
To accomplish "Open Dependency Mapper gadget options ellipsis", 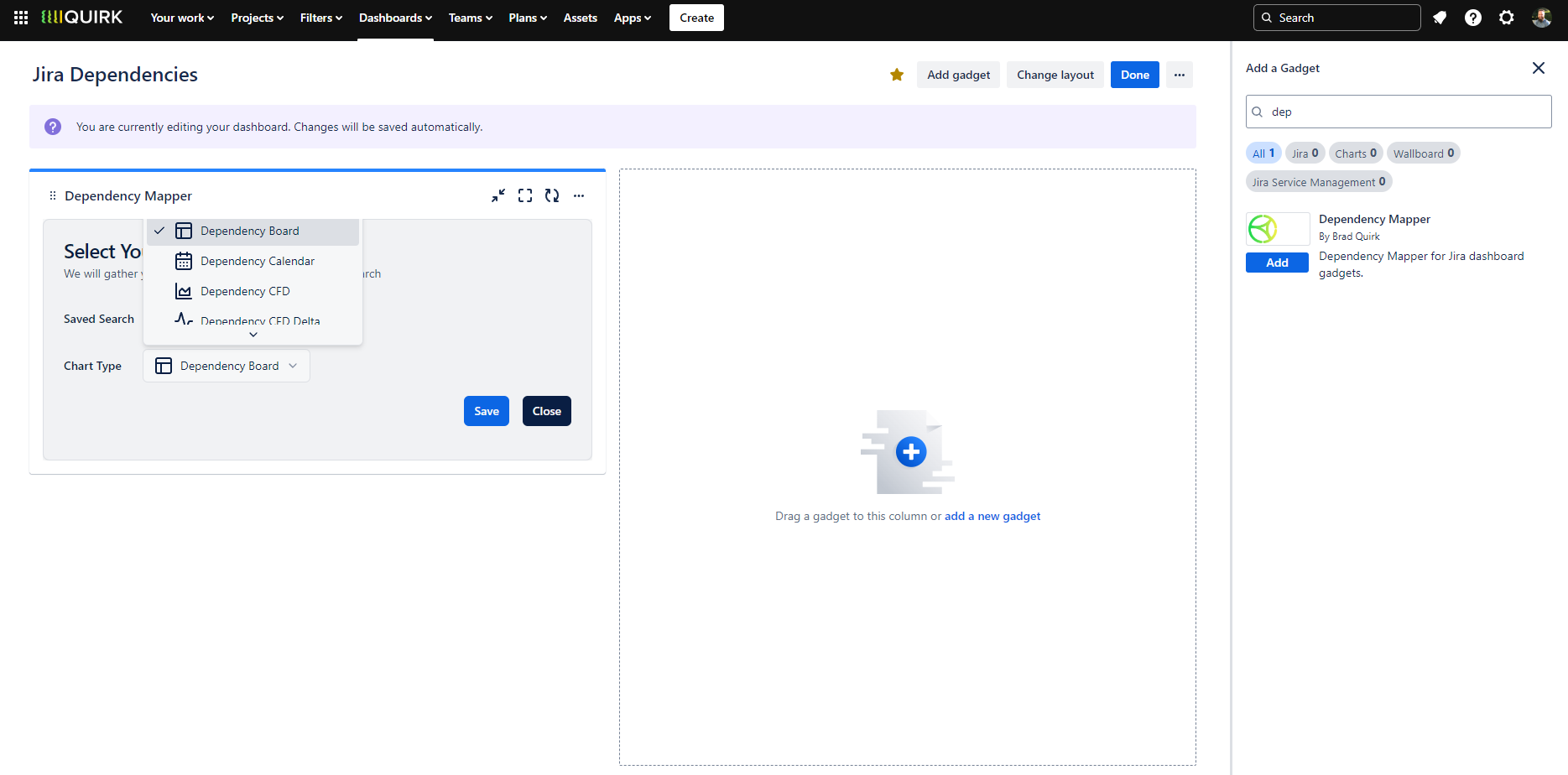I will (x=579, y=195).
